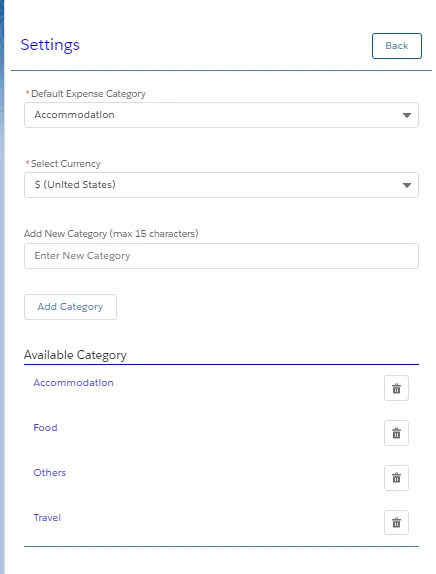
Task: Click the Default Expense Category label
Action: click(88, 94)
